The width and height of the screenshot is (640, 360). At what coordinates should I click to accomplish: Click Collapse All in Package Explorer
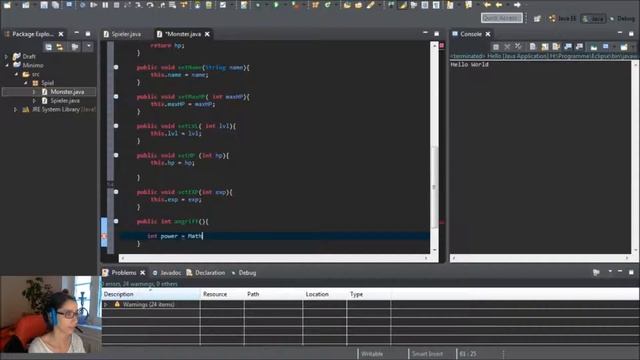[x=49, y=47]
